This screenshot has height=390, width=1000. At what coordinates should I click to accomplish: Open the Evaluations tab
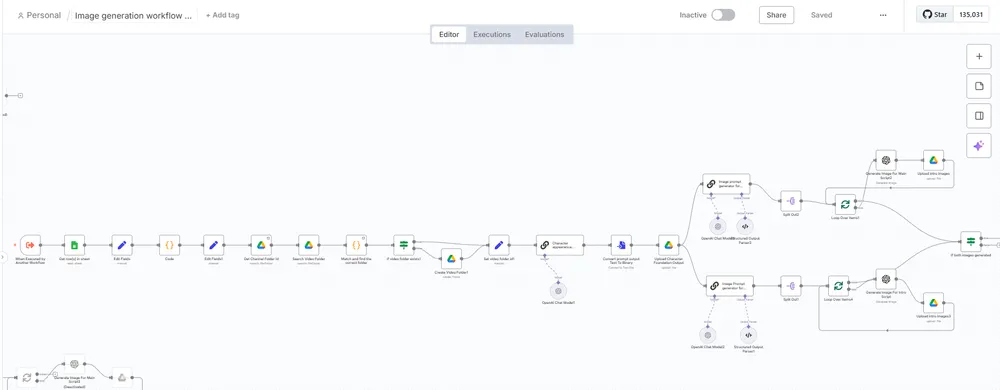[x=545, y=34]
